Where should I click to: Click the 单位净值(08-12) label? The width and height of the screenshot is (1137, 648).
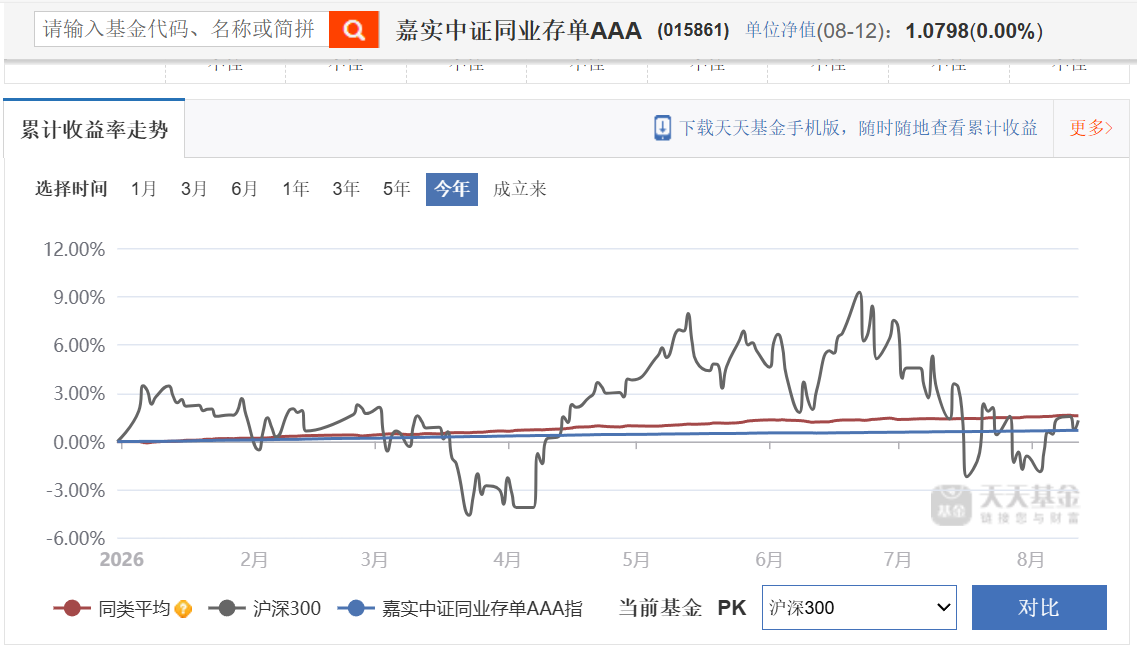point(819,30)
